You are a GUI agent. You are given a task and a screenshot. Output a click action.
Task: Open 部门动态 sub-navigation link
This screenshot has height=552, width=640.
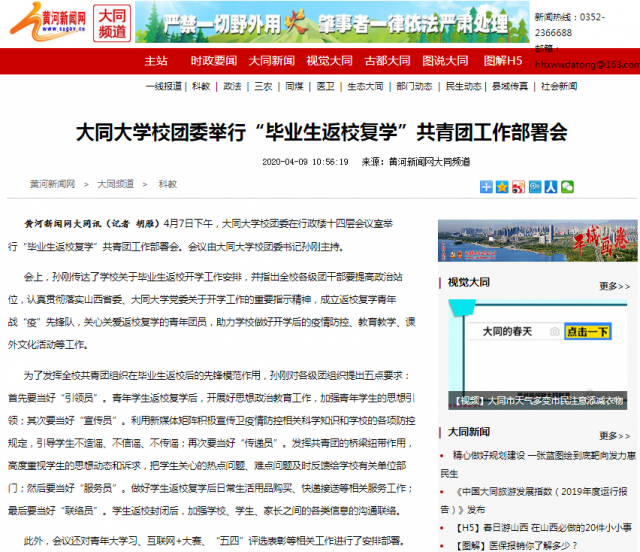(414, 86)
